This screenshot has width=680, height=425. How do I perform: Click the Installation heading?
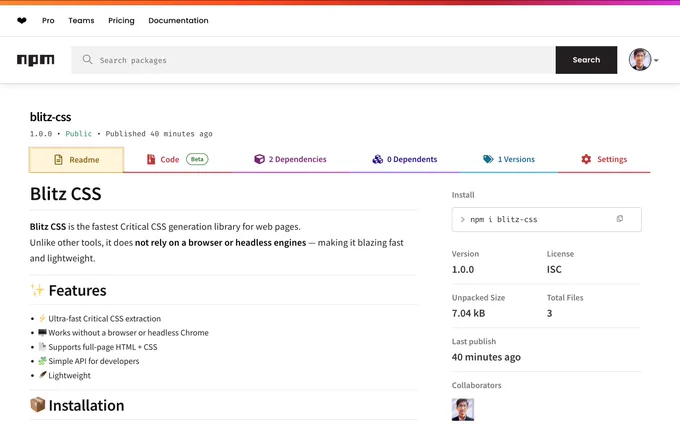coord(77,405)
